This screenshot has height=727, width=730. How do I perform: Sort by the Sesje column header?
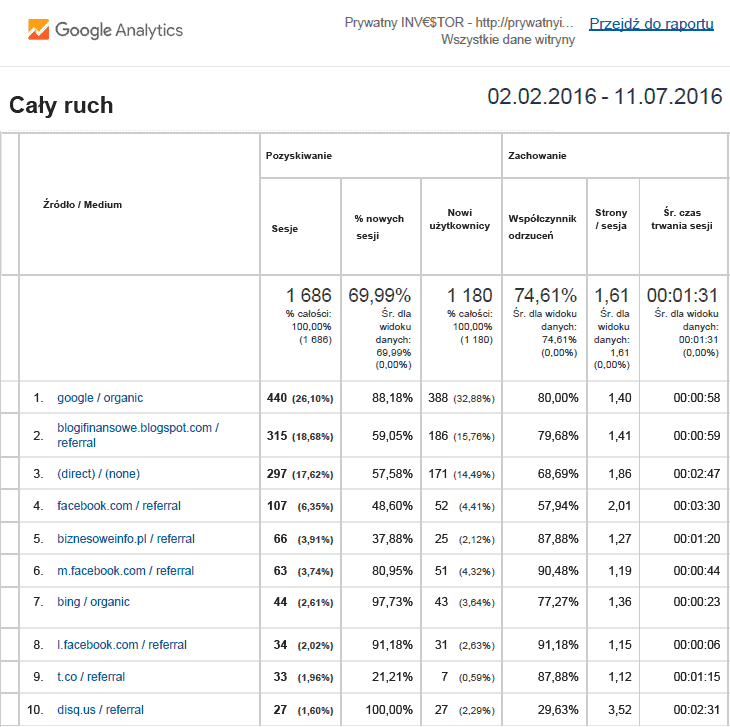click(285, 229)
